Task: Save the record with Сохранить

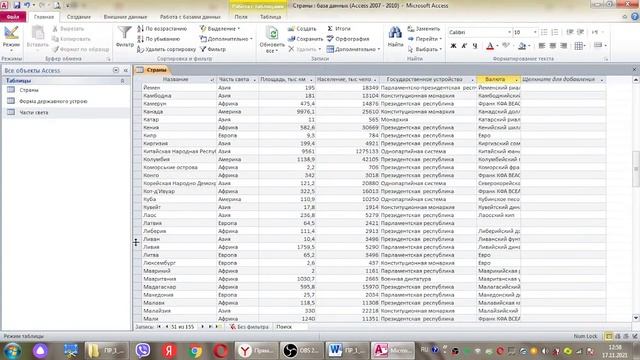Action: pyautogui.click(x=305, y=39)
